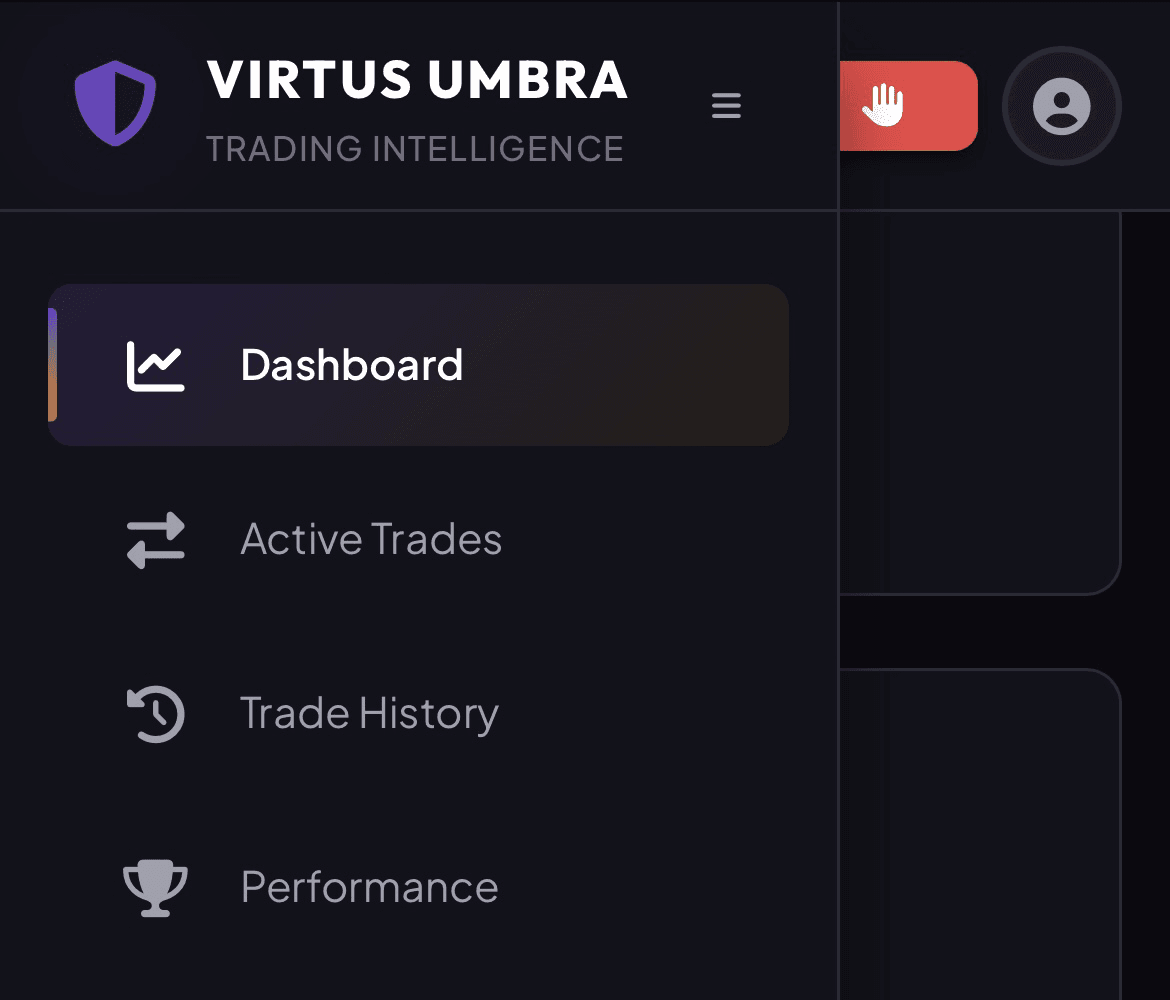
Task: Select the Performance trophy icon
Action: 155,887
